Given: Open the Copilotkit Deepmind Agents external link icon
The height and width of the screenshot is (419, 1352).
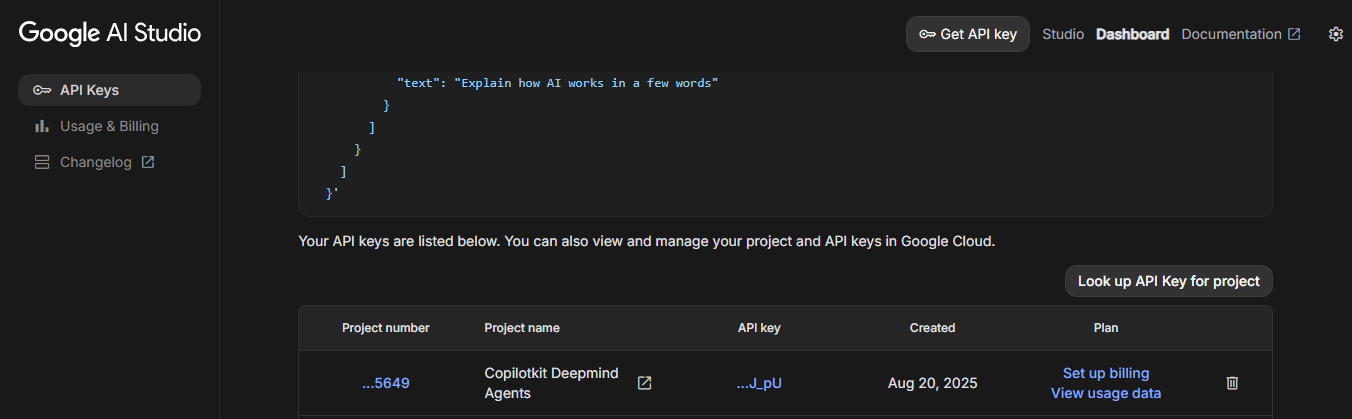Looking at the screenshot, I should pyautogui.click(x=645, y=383).
